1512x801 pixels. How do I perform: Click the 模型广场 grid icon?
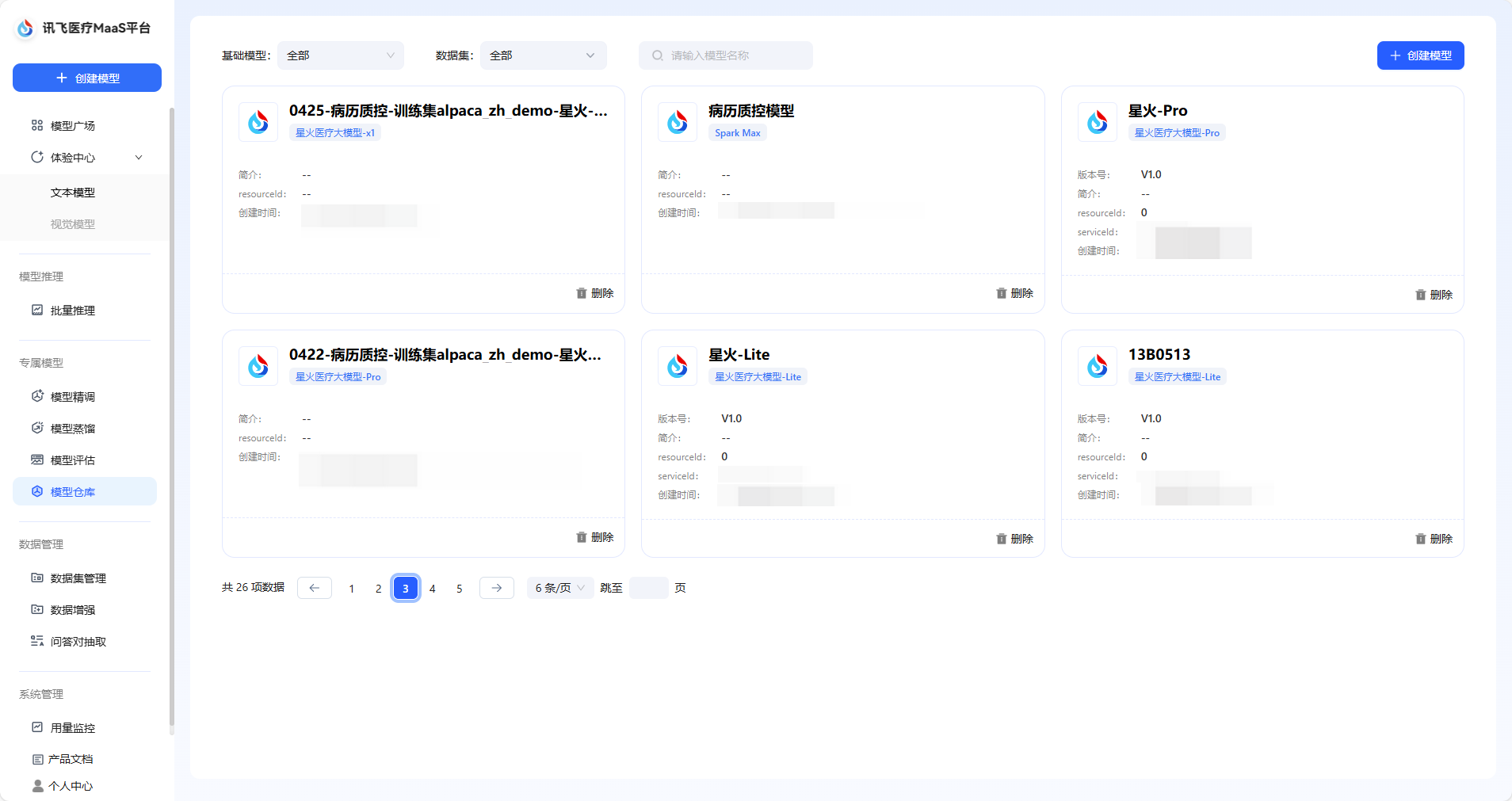(37, 125)
